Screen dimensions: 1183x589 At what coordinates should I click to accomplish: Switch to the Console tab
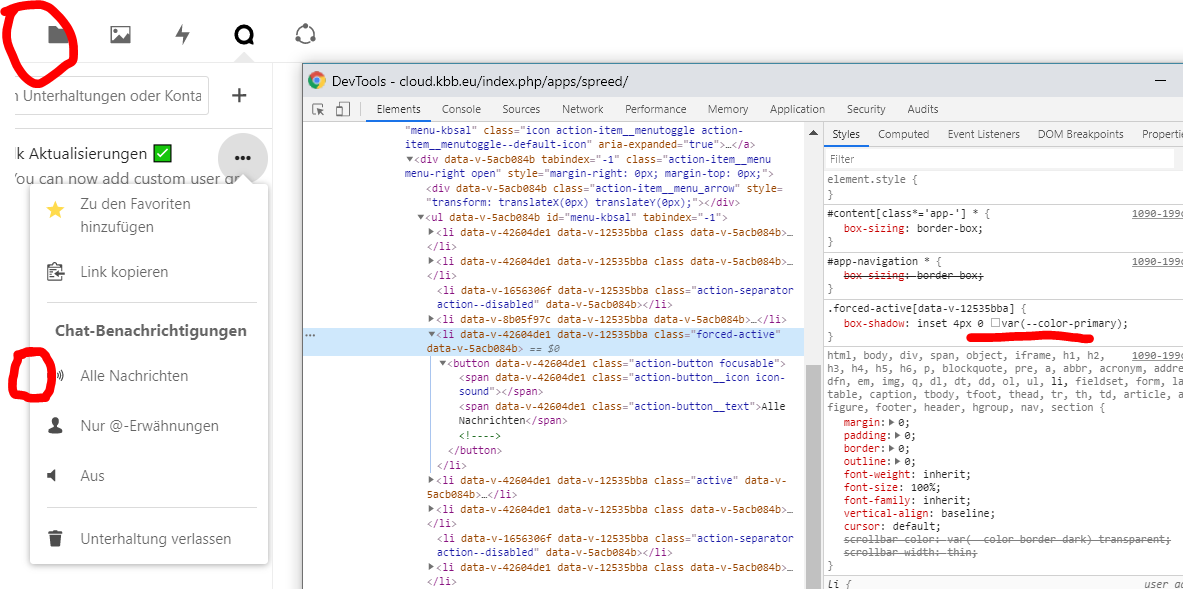[x=461, y=109]
